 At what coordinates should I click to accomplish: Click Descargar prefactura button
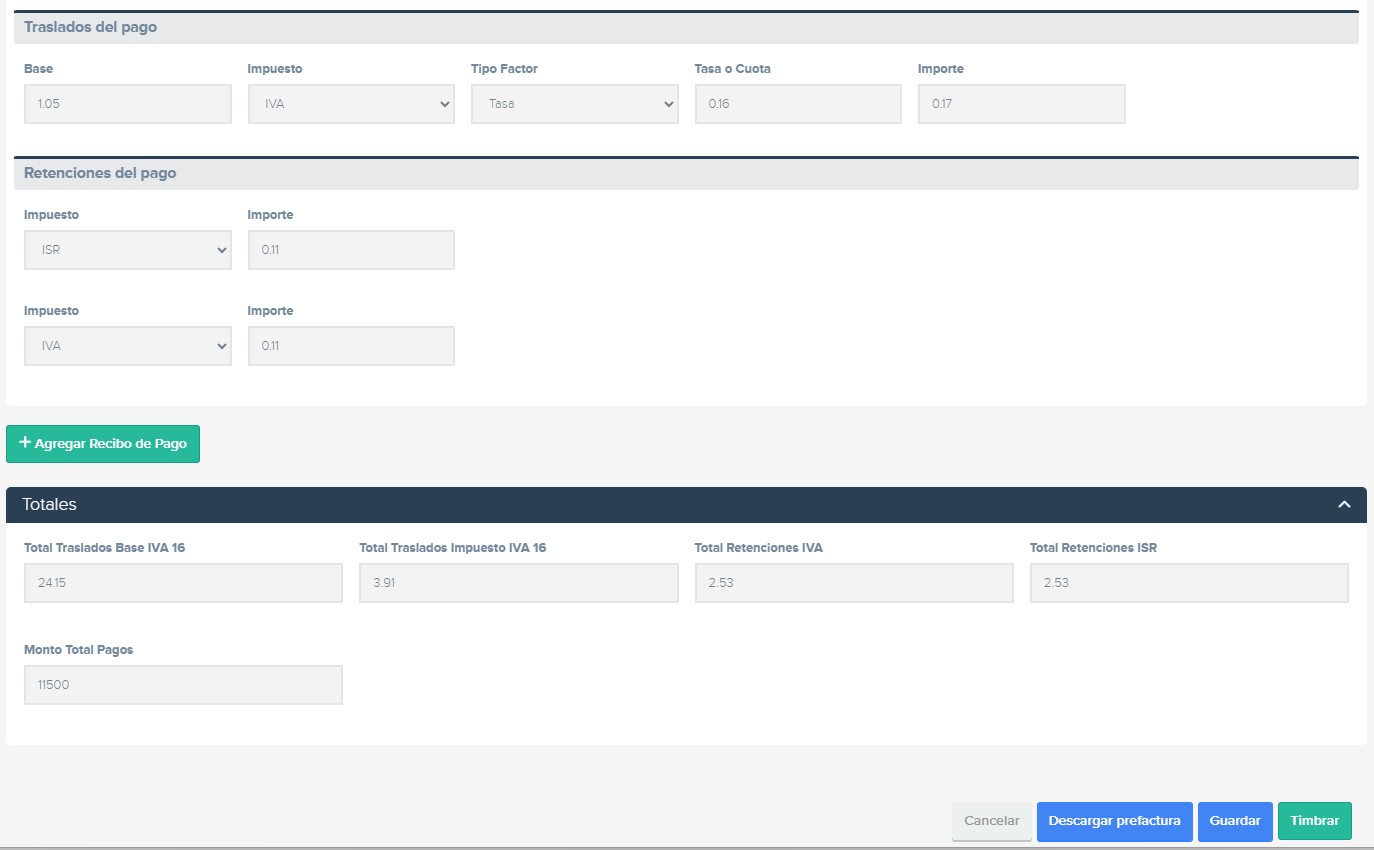click(x=1114, y=821)
